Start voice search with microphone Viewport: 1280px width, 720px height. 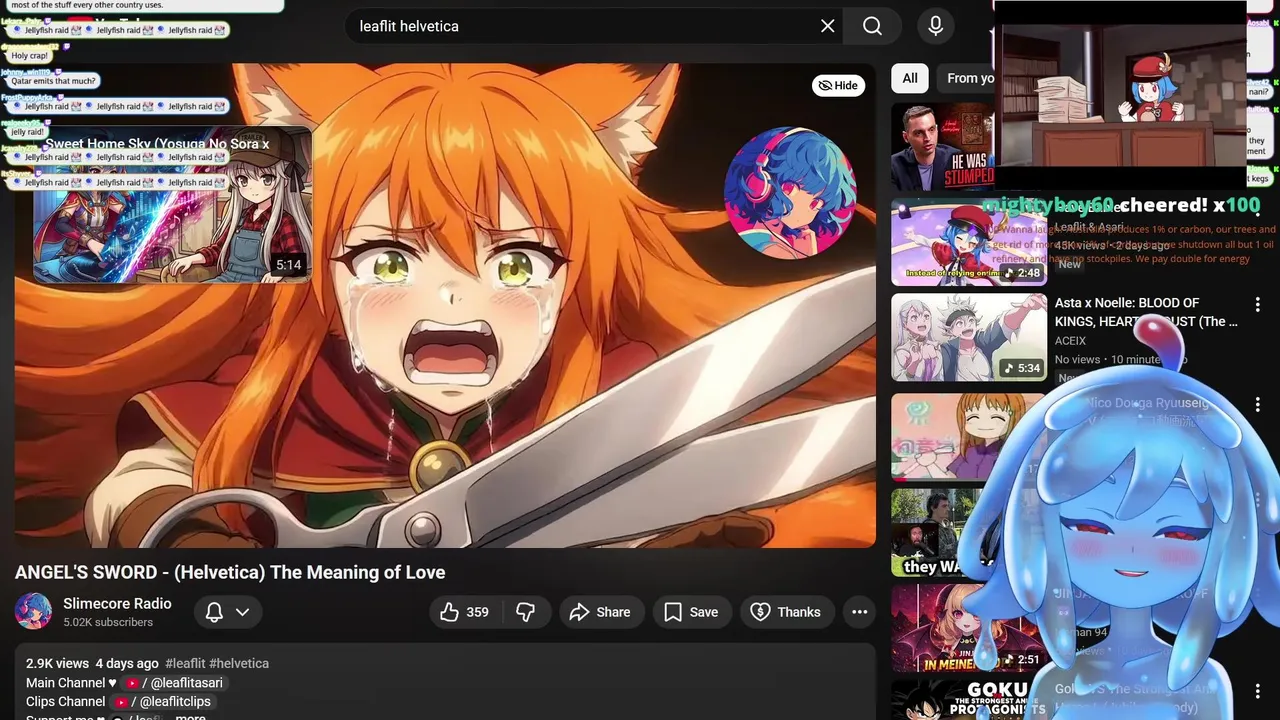[x=936, y=26]
